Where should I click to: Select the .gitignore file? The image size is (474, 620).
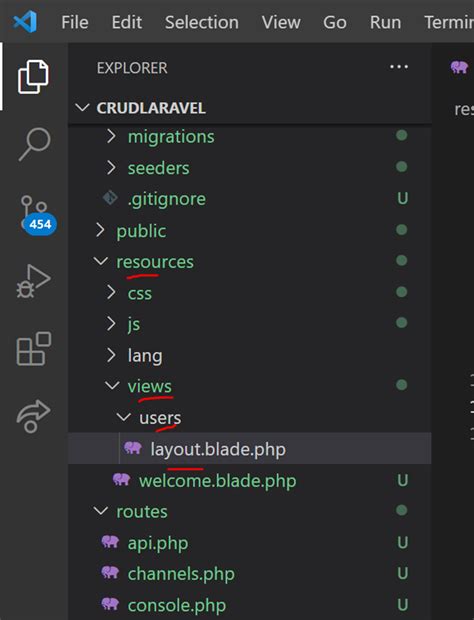point(166,199)
